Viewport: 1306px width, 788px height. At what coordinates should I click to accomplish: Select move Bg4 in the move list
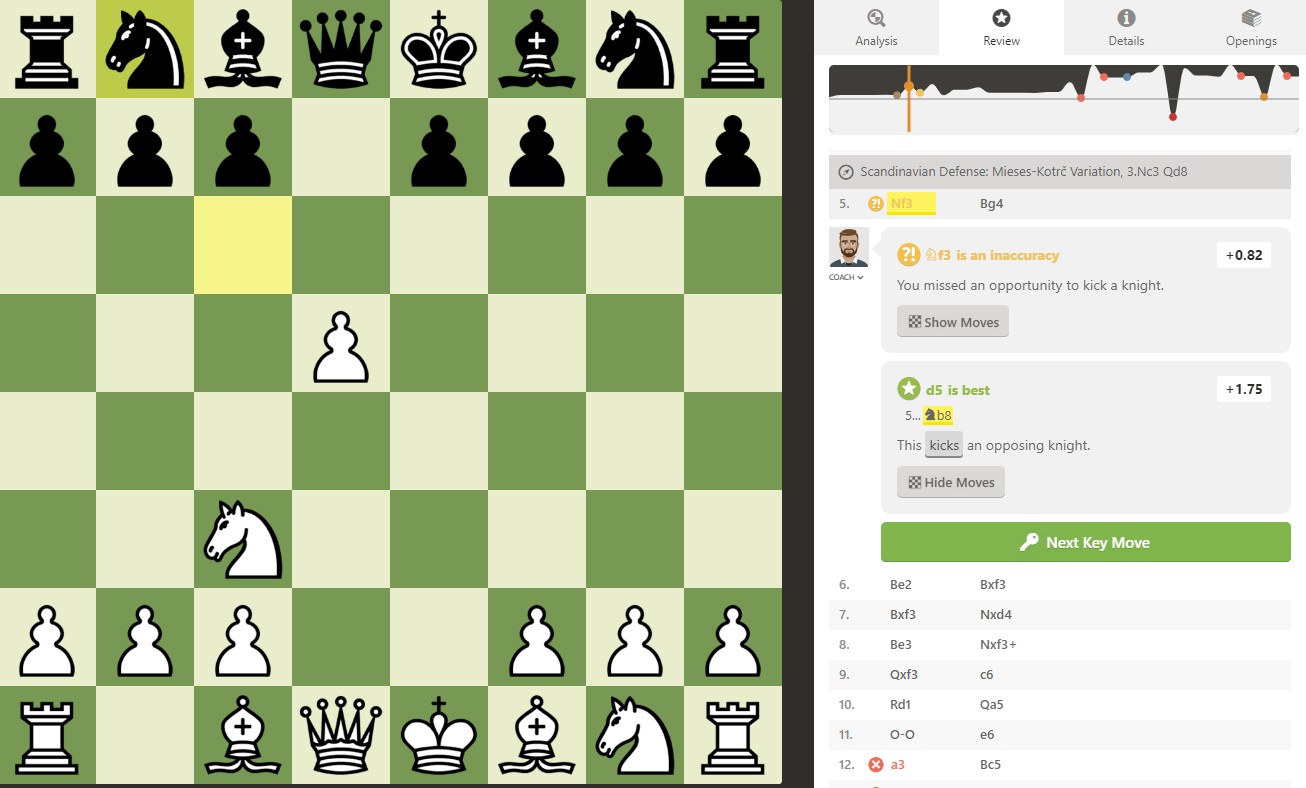point(991,204)
